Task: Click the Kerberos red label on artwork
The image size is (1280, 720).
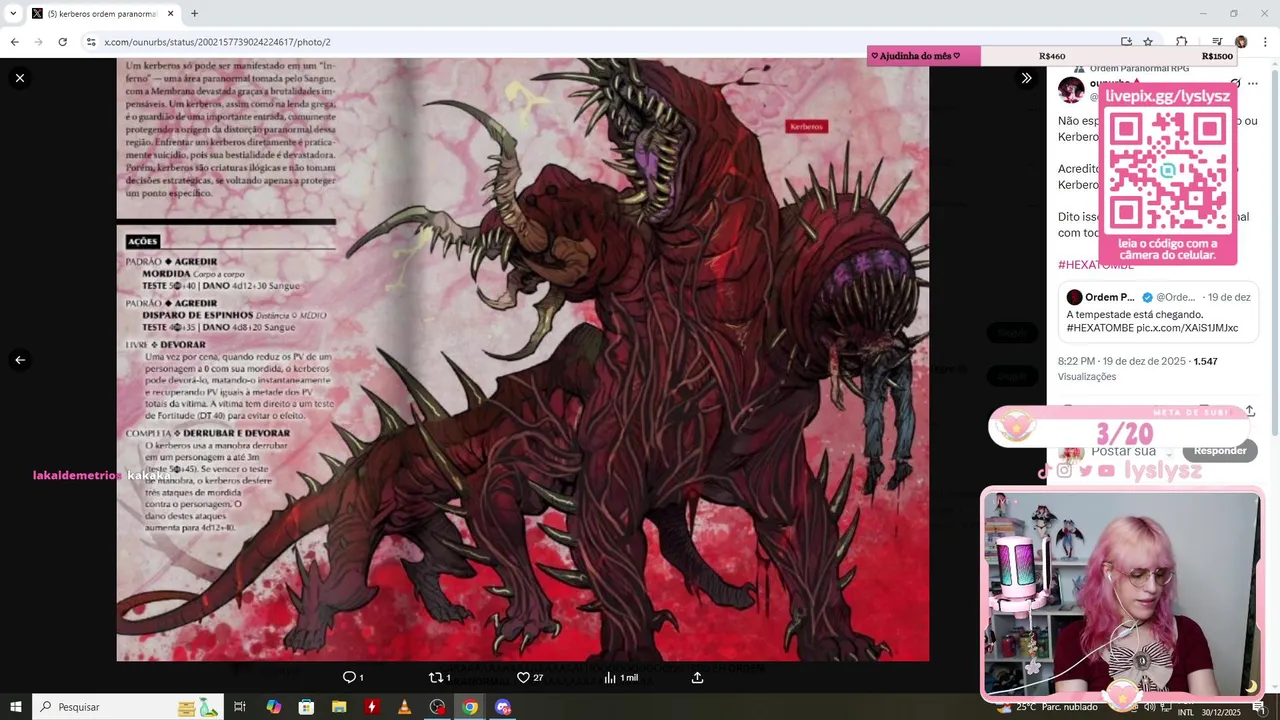Action: (x=806, y=127)
